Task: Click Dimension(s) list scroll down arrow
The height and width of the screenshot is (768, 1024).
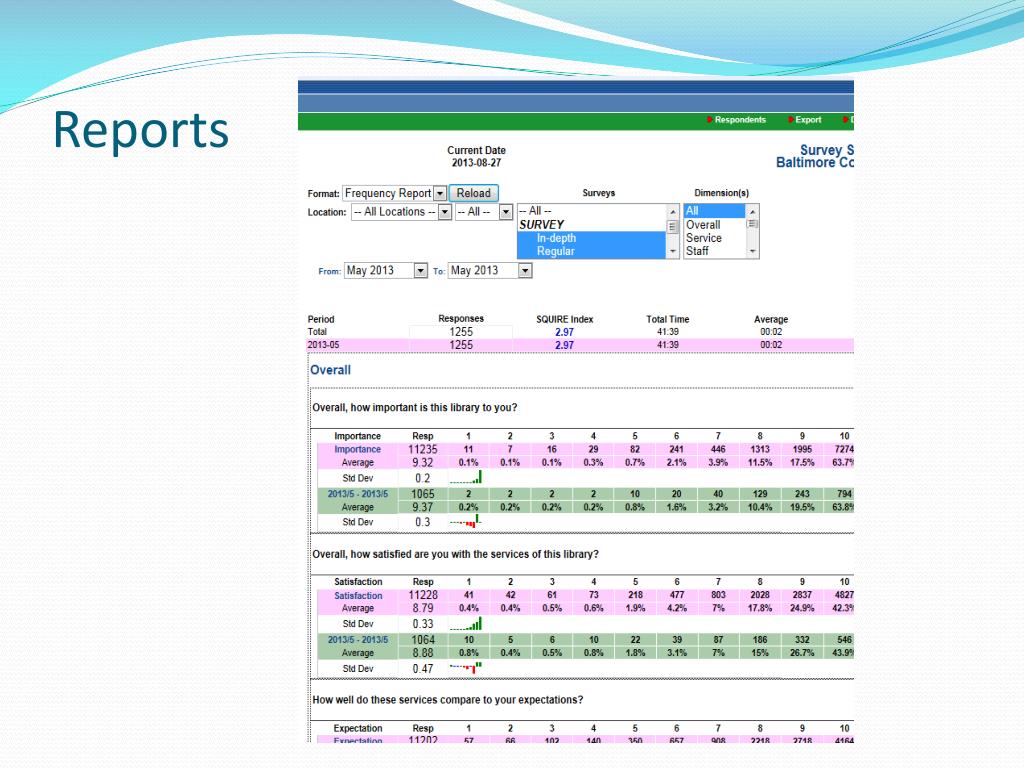Action: (752, 251)
